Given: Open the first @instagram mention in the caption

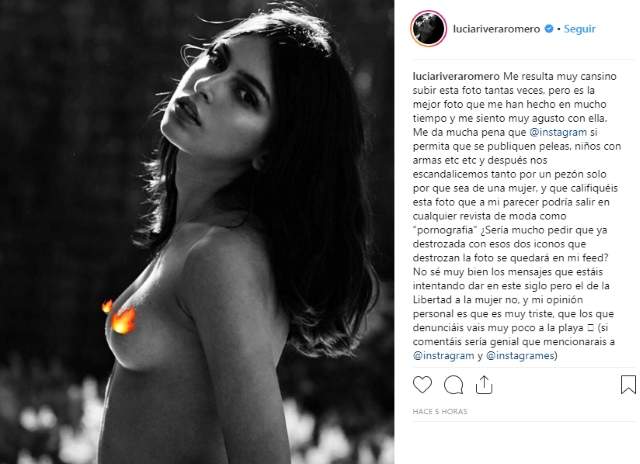Looking at the screenshot, I should pyautogui.click(x=558, y=132).
